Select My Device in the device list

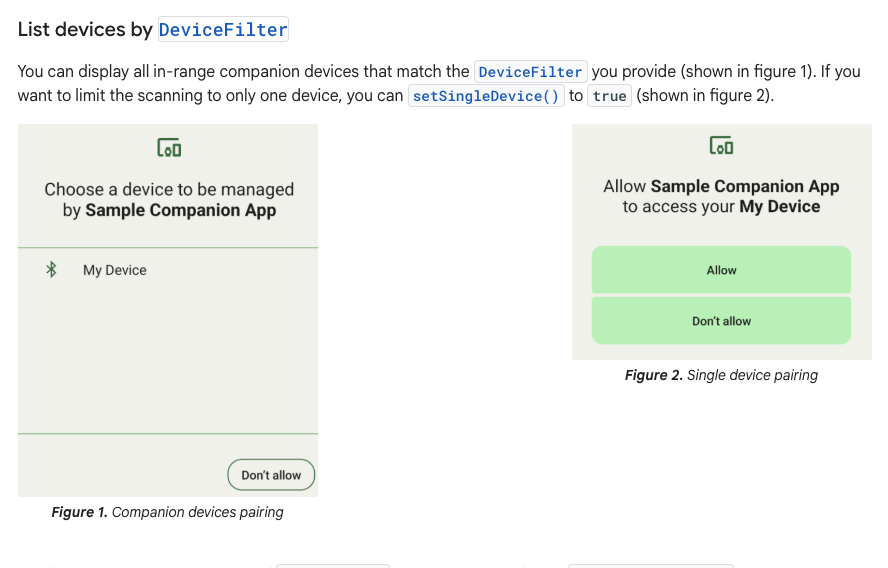(168, 270)
